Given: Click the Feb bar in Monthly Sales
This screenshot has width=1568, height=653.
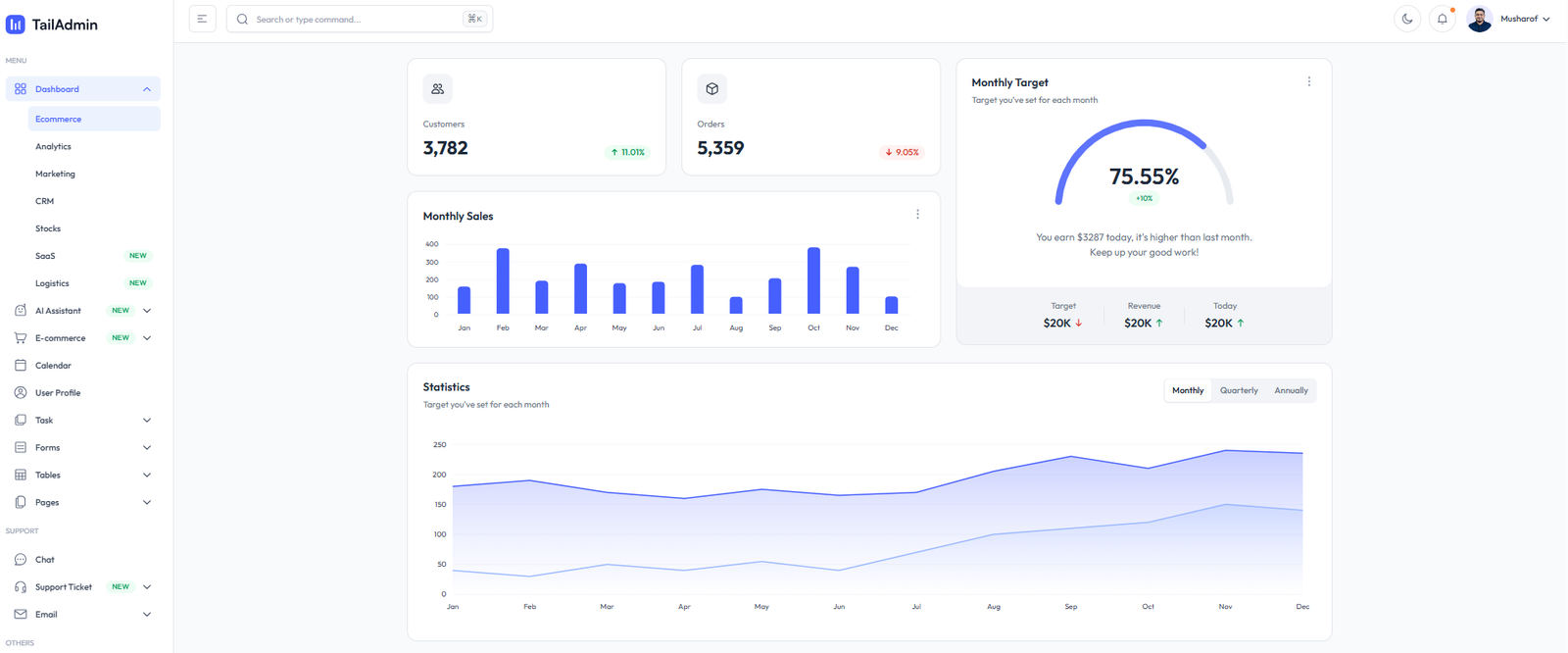Looking at the screenshot, I should [x=503, y=280].
